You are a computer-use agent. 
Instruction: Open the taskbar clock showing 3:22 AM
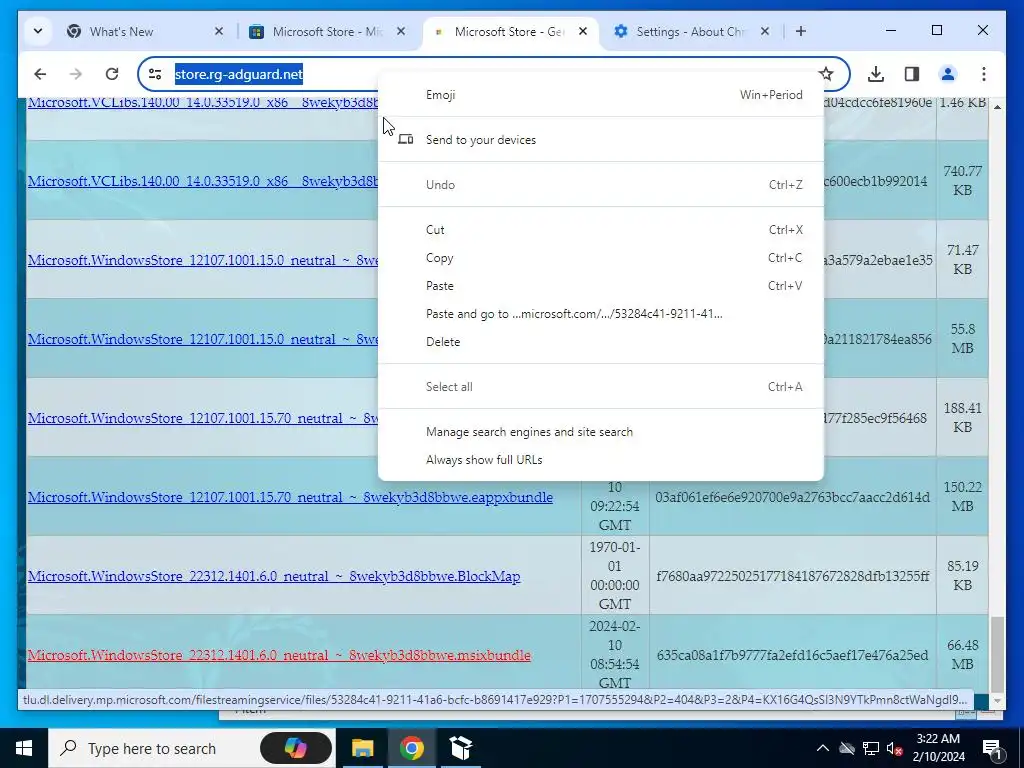point(940,748)
